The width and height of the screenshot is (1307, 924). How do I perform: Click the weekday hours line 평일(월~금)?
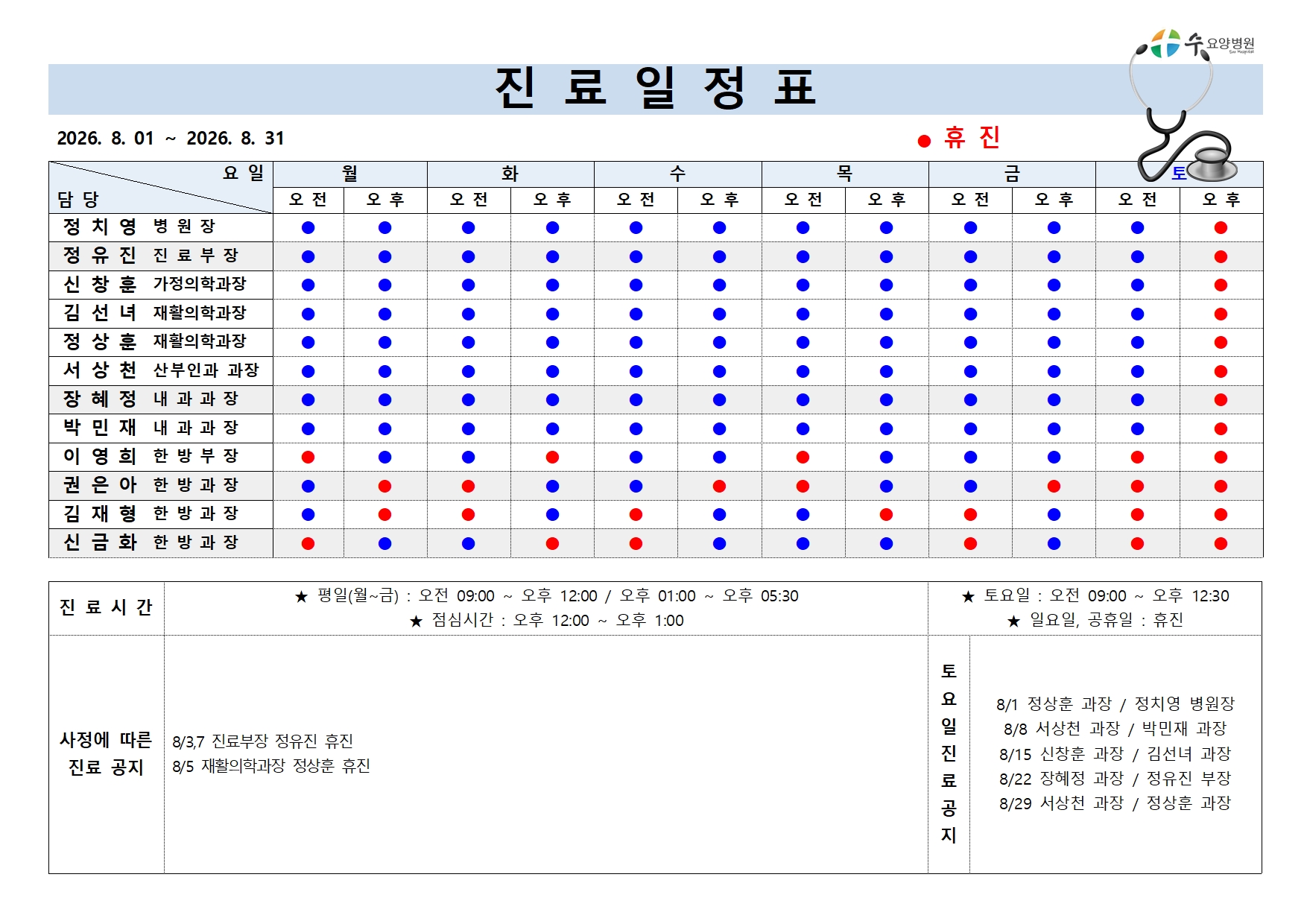coord(546,596)
